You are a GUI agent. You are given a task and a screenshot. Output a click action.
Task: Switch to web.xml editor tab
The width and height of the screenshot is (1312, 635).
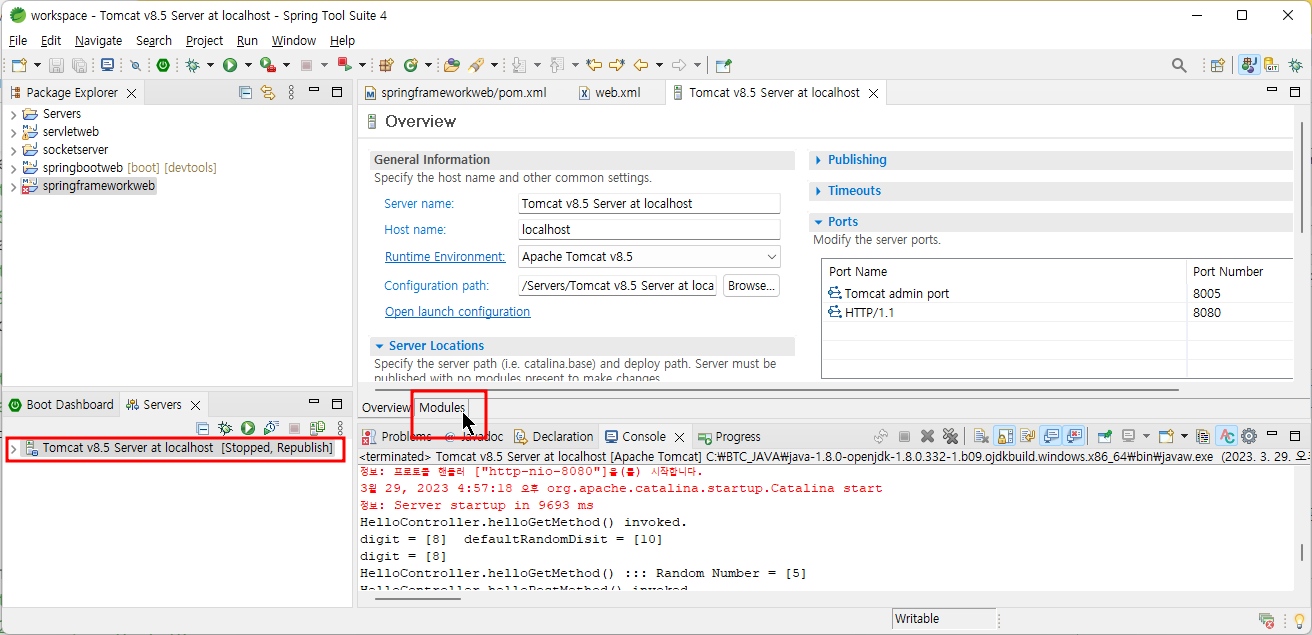click(x=609, y=92)
